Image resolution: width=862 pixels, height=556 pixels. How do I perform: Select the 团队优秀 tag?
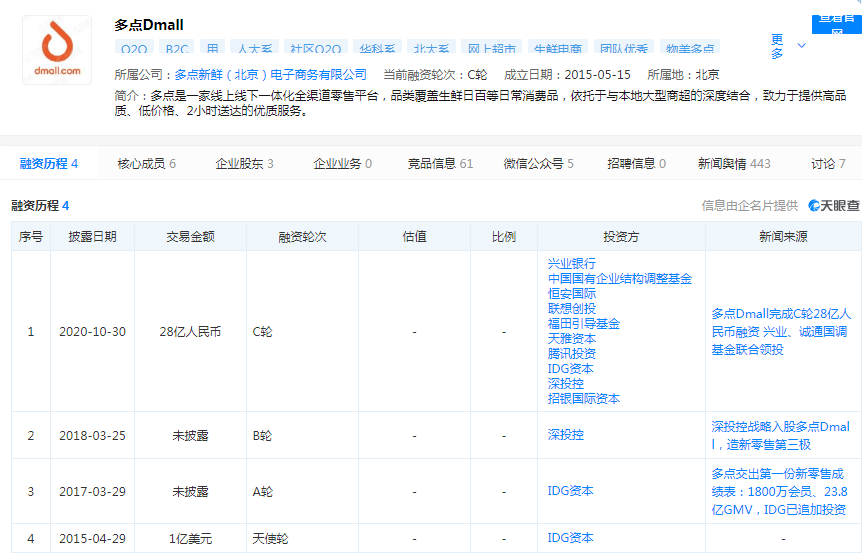(x=623, y=47)
